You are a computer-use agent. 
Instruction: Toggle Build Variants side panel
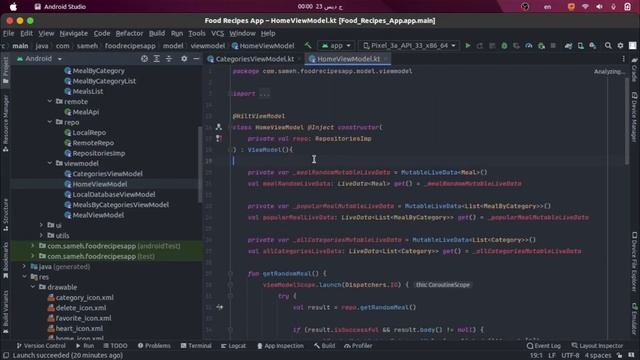click(5, 312)
